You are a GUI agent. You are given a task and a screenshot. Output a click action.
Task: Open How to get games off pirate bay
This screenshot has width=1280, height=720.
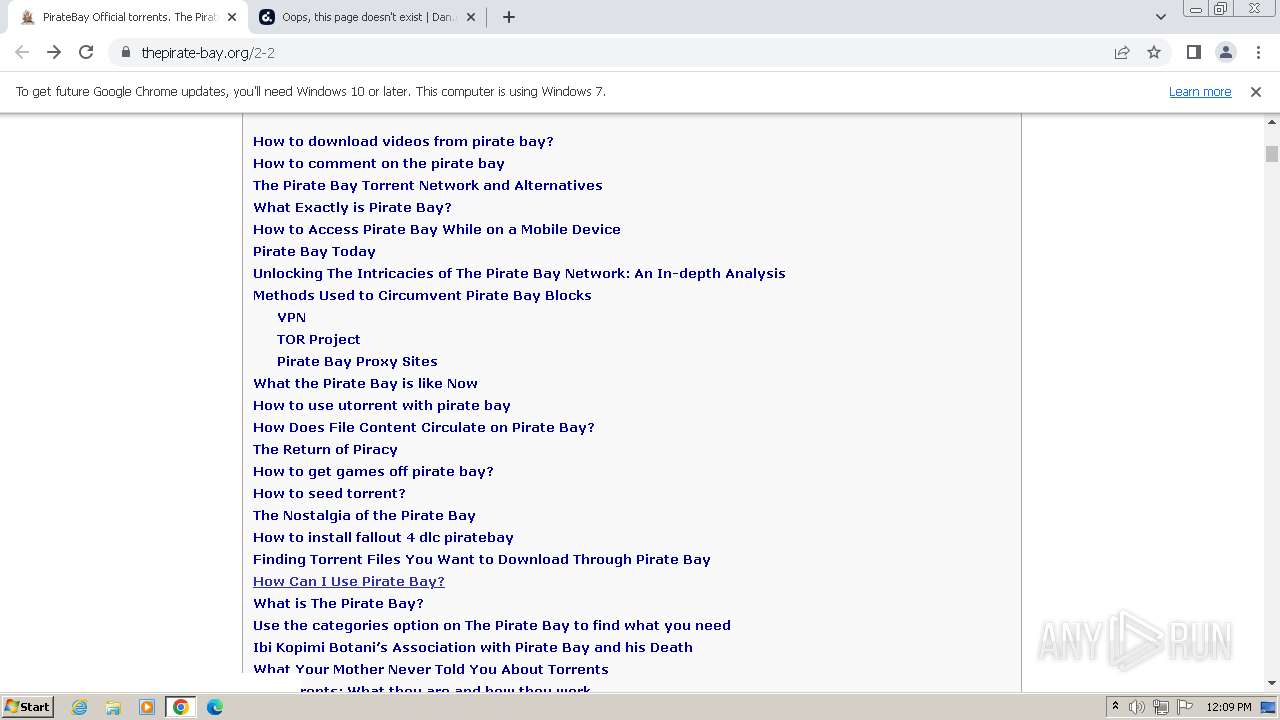[373, 471]
